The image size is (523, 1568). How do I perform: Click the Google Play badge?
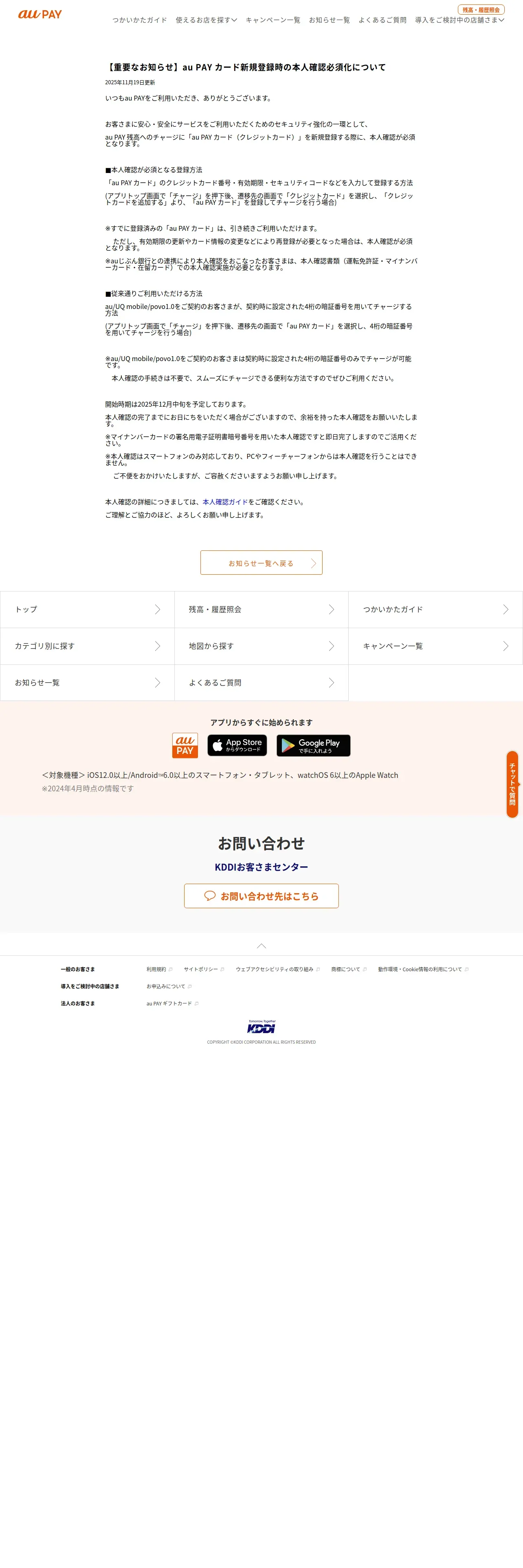314,746
